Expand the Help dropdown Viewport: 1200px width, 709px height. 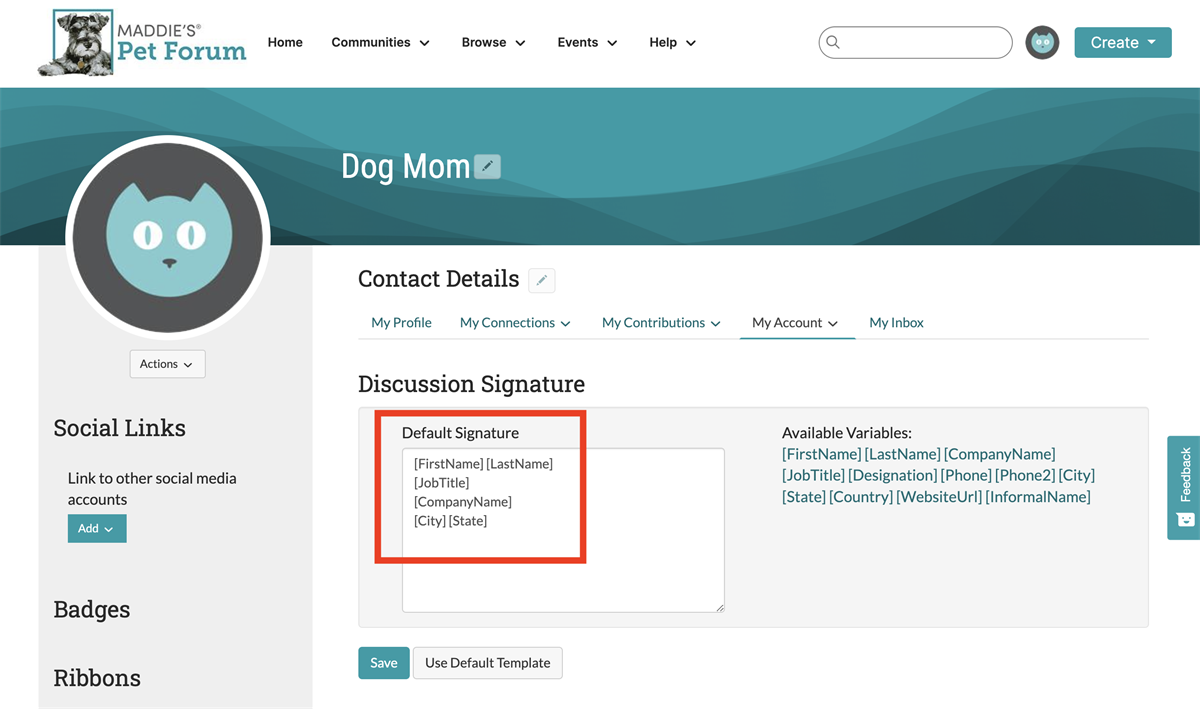[670, 42]
